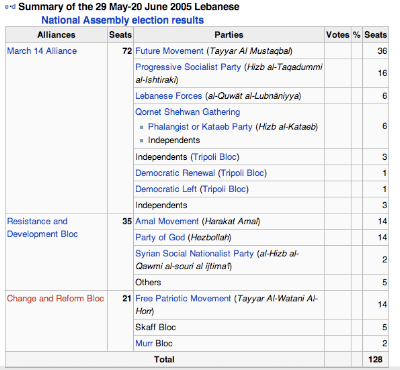Open the Future Movement party link

tap(169, 51)
